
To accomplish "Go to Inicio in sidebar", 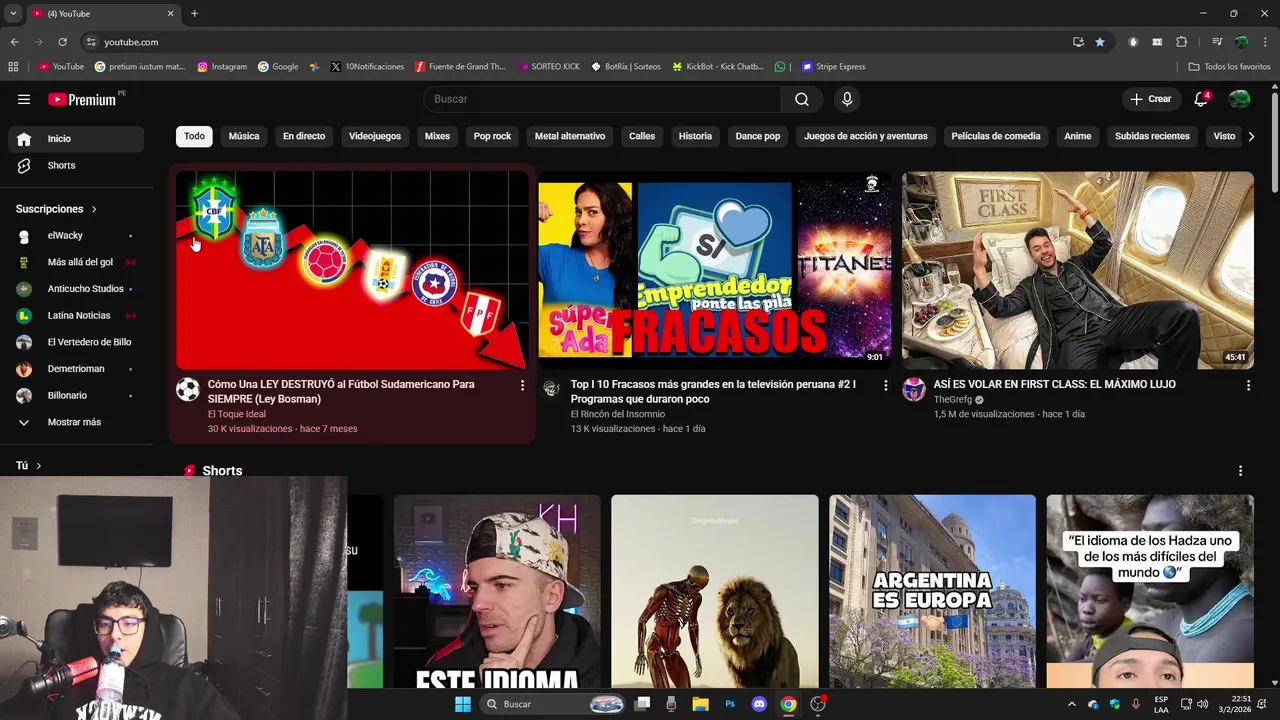I will pos(76,139).
